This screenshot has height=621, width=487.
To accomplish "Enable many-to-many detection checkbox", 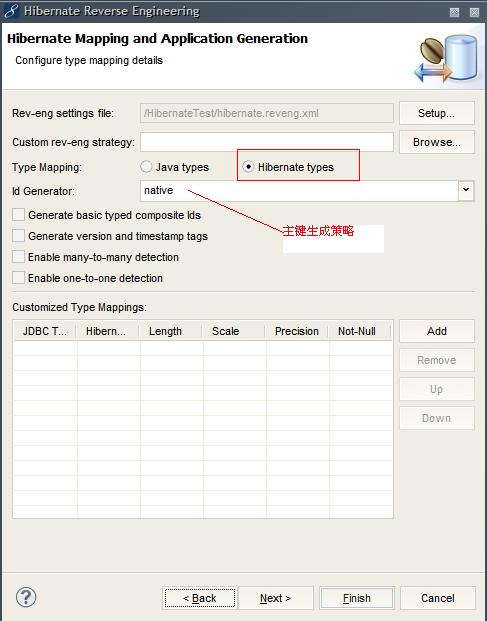I will pos(19,257).
